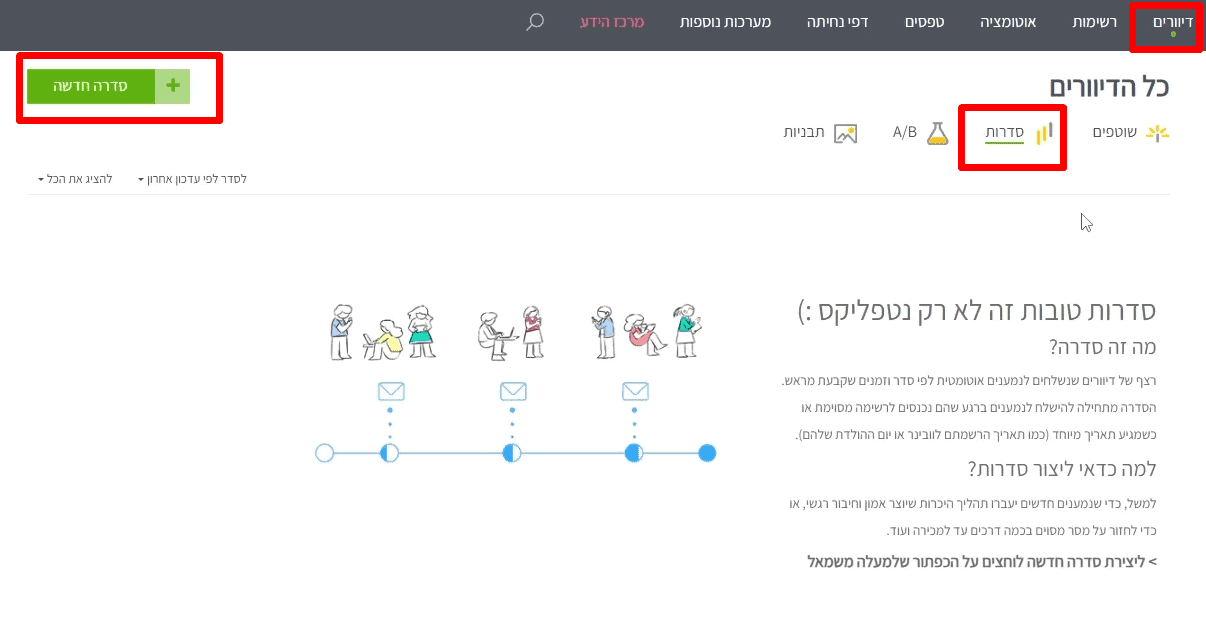Click the leftmost envelope icon in illustration
Image resolution: width=1206 pixels, height=641 pixels.
pyautogui.click(x=389, y=390)
